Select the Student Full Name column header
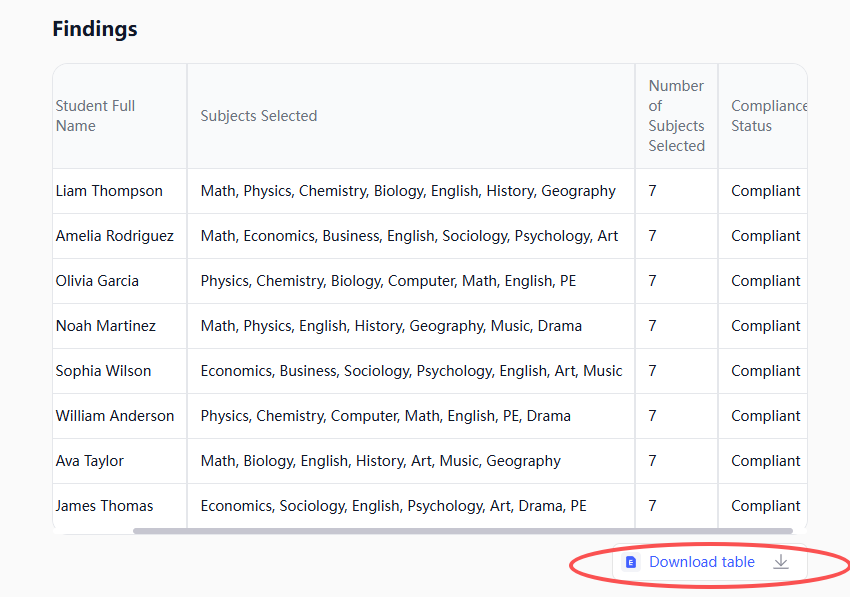Viewport: 850px width, 597px height. (x=95, y=116)
